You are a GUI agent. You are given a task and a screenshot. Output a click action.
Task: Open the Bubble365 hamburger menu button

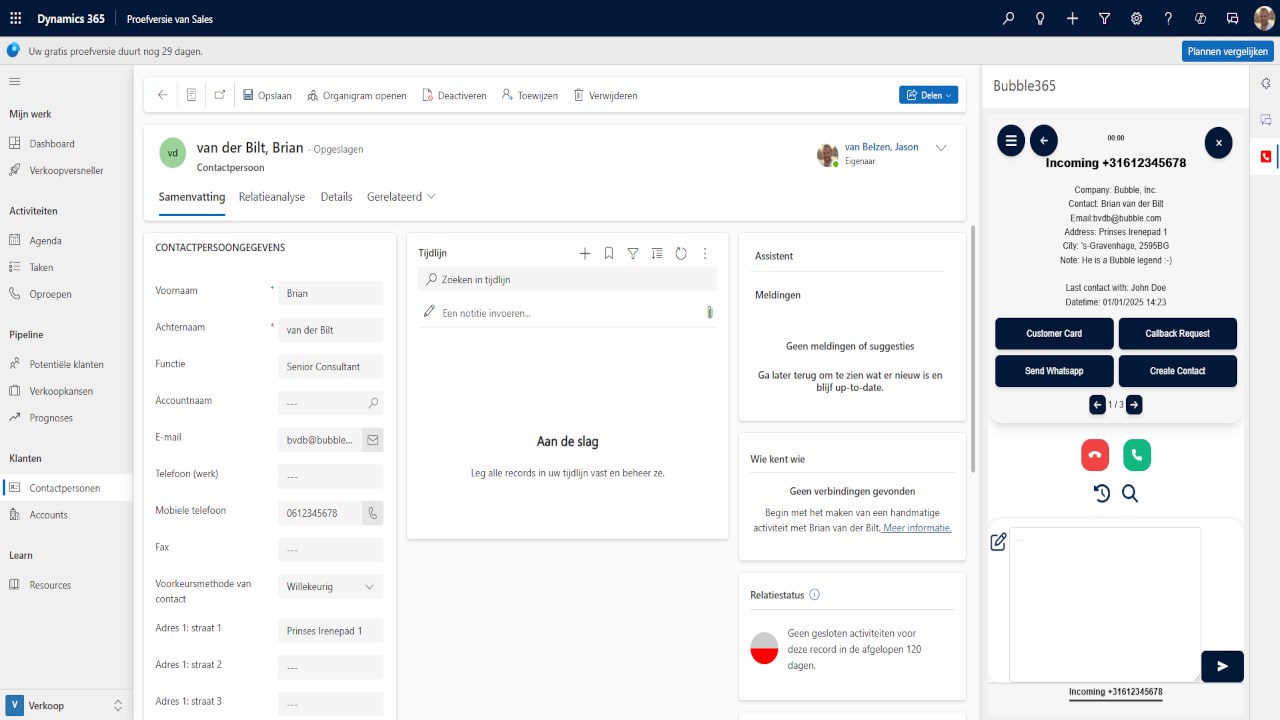coord(1011,141)
